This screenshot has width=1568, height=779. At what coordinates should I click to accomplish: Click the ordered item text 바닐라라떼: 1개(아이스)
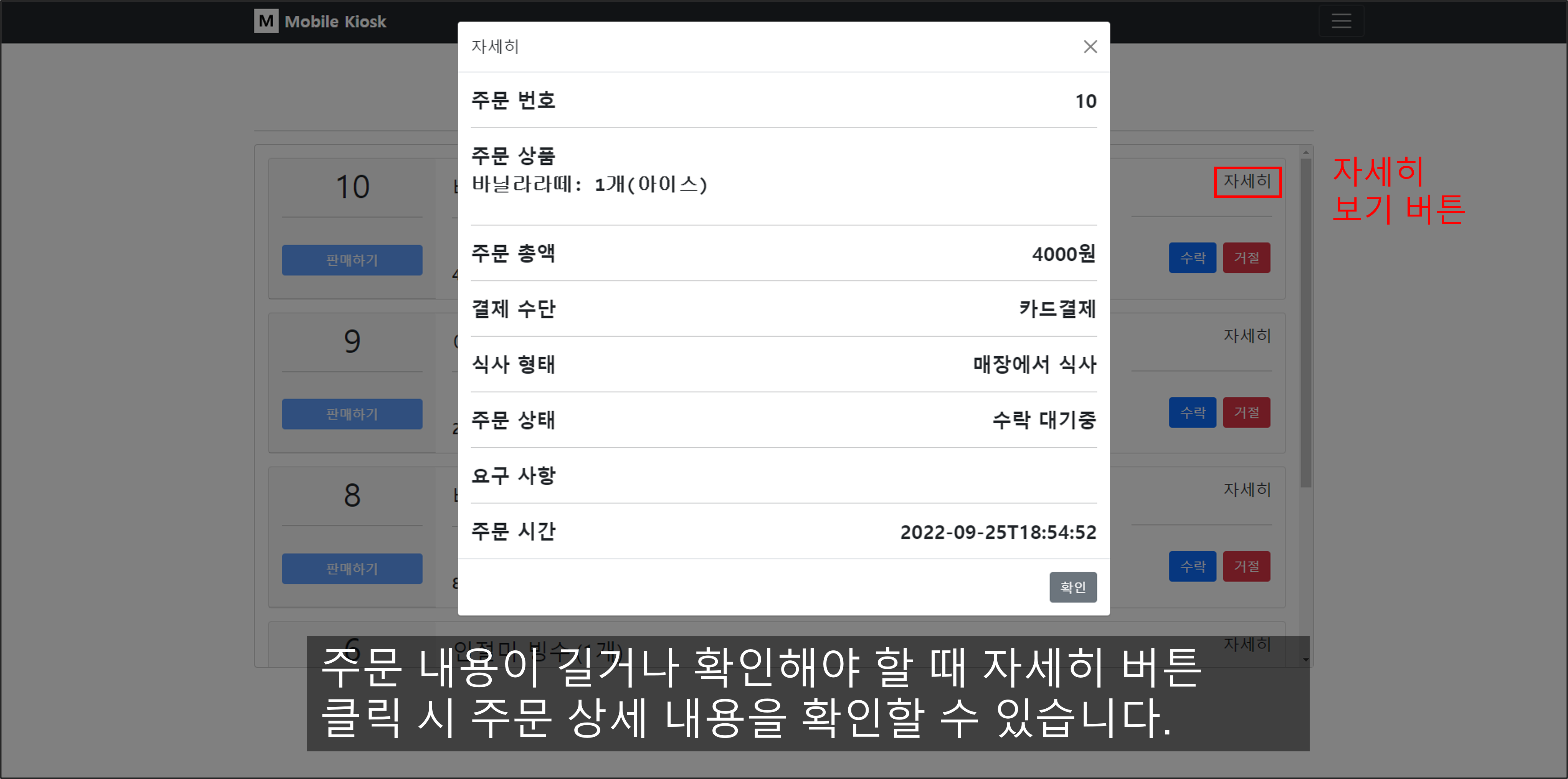pos(589,184)
